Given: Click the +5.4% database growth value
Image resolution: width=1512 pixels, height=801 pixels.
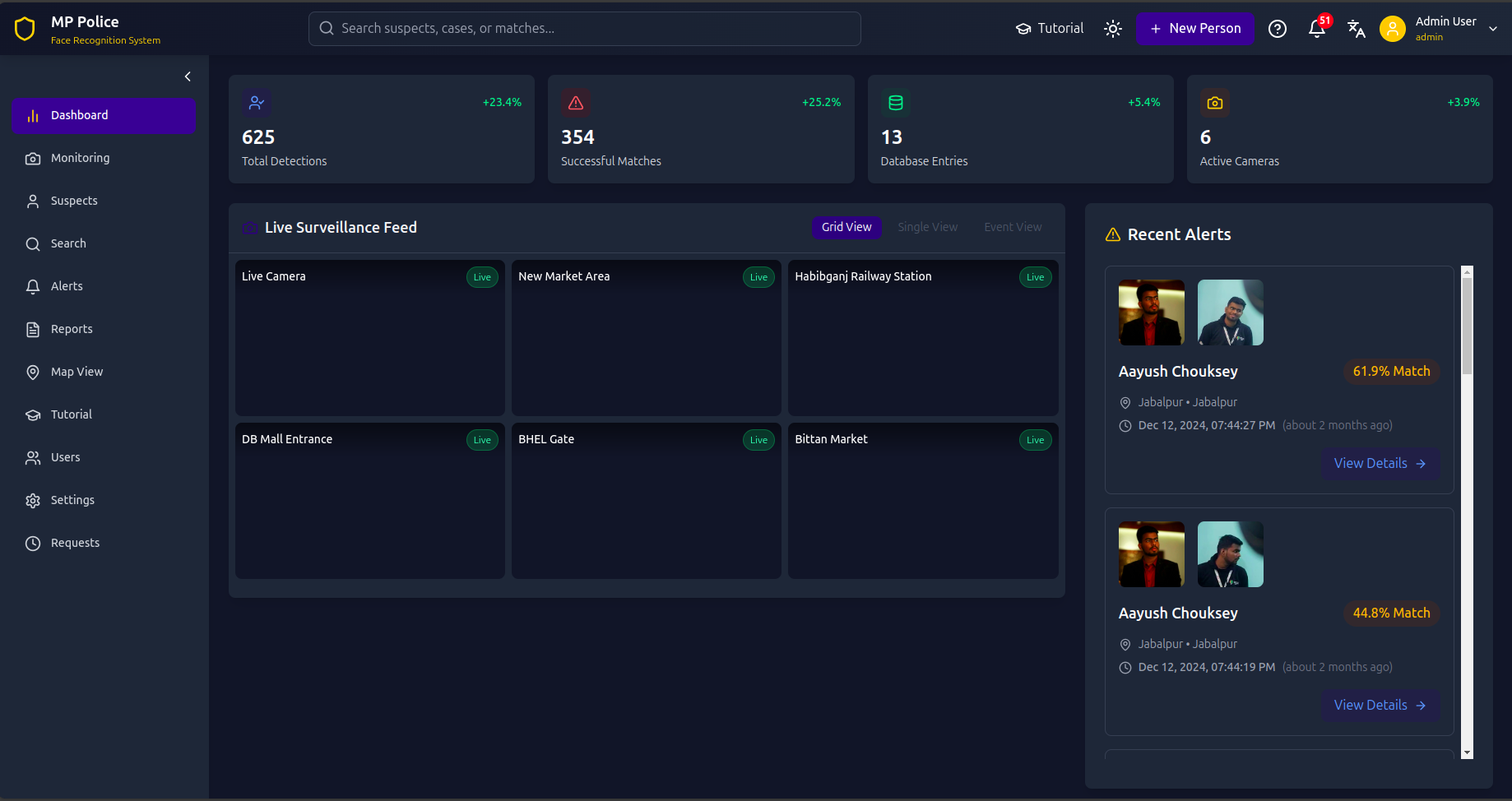Looking at the screenshot, I should point(1144,102).
